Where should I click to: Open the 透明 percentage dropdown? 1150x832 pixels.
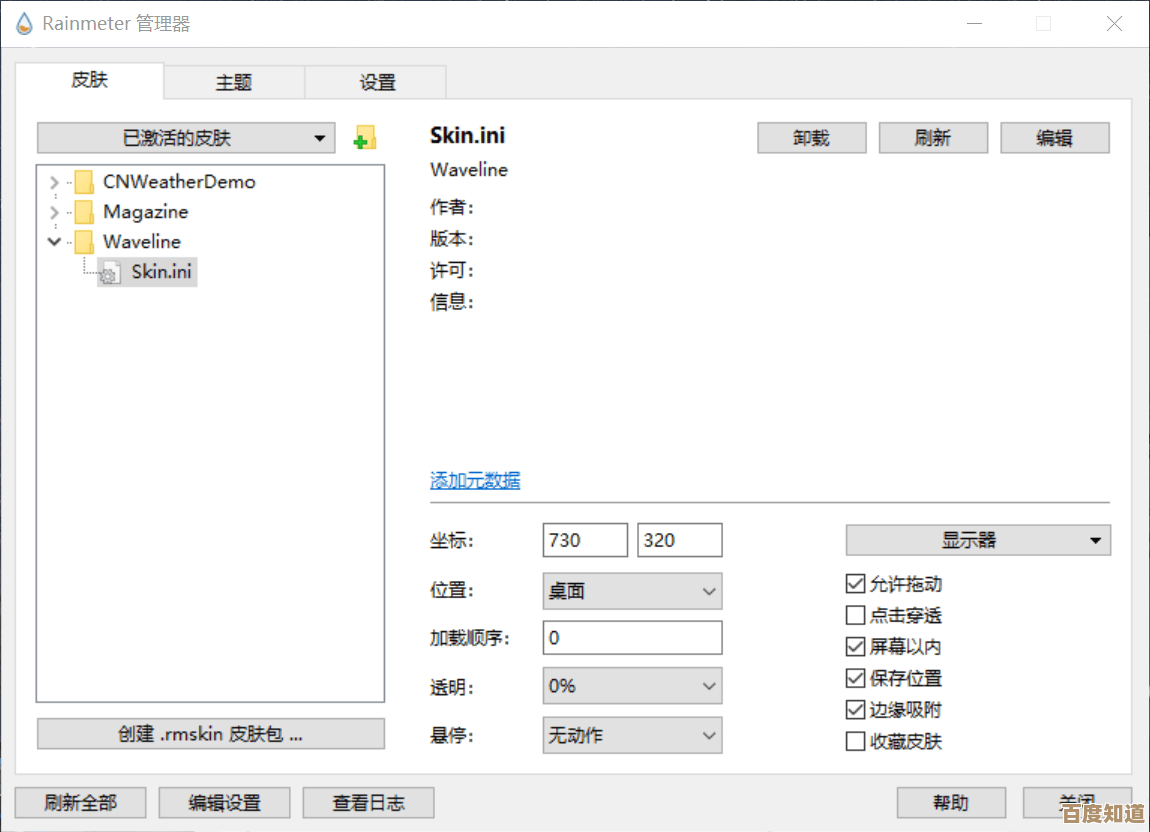point(632,686)
